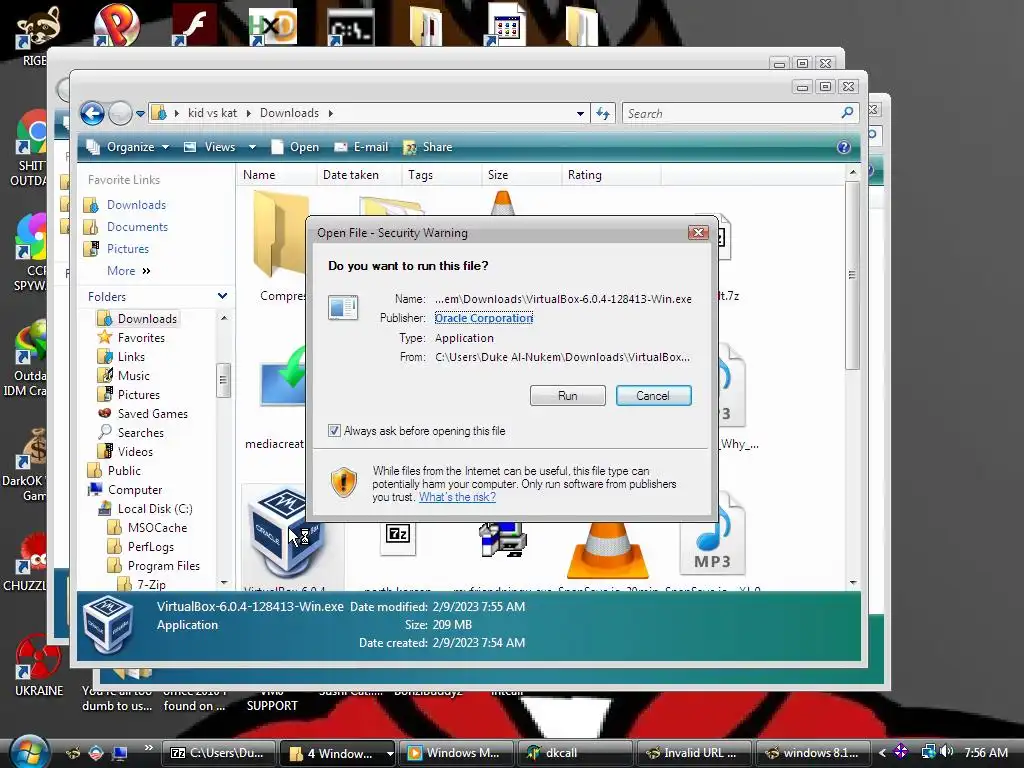
Task: Select the mediacreation tool file icon
Action: coord(283,379)
